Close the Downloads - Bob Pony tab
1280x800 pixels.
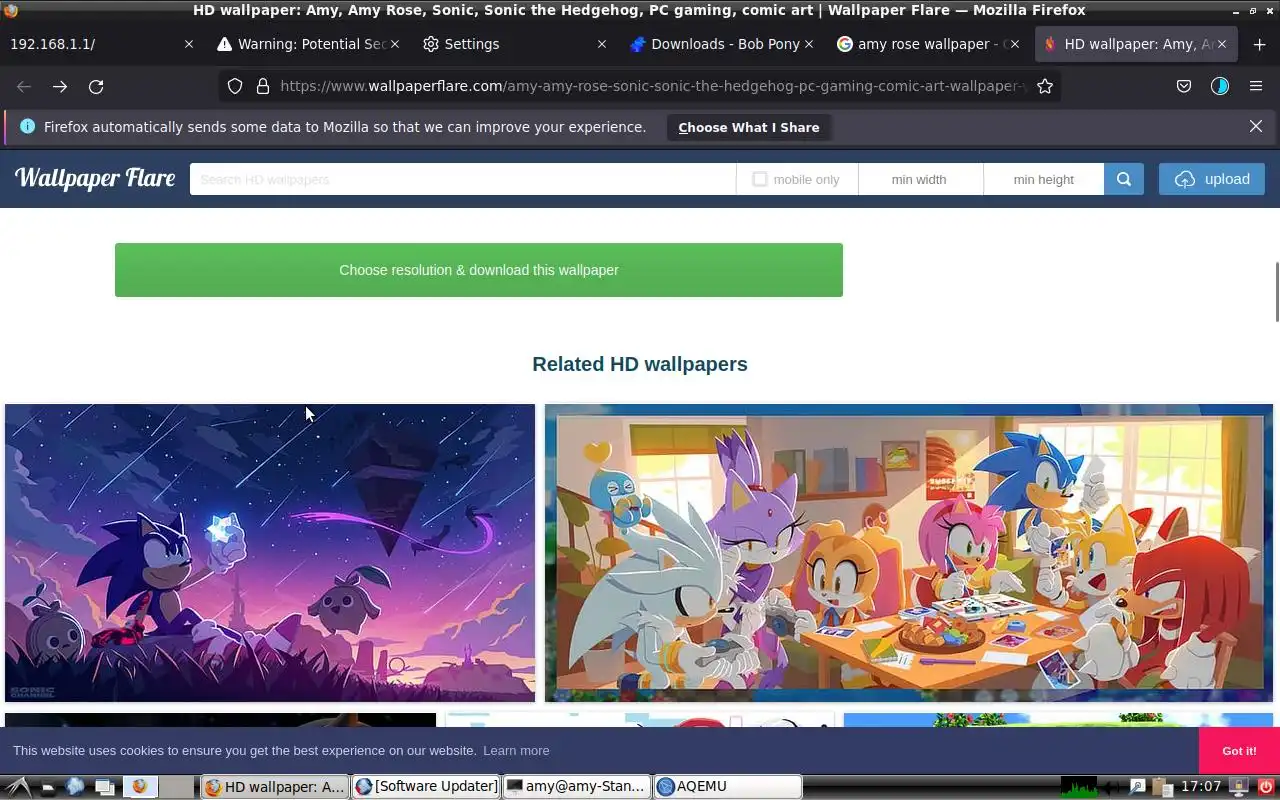point(809,44)
